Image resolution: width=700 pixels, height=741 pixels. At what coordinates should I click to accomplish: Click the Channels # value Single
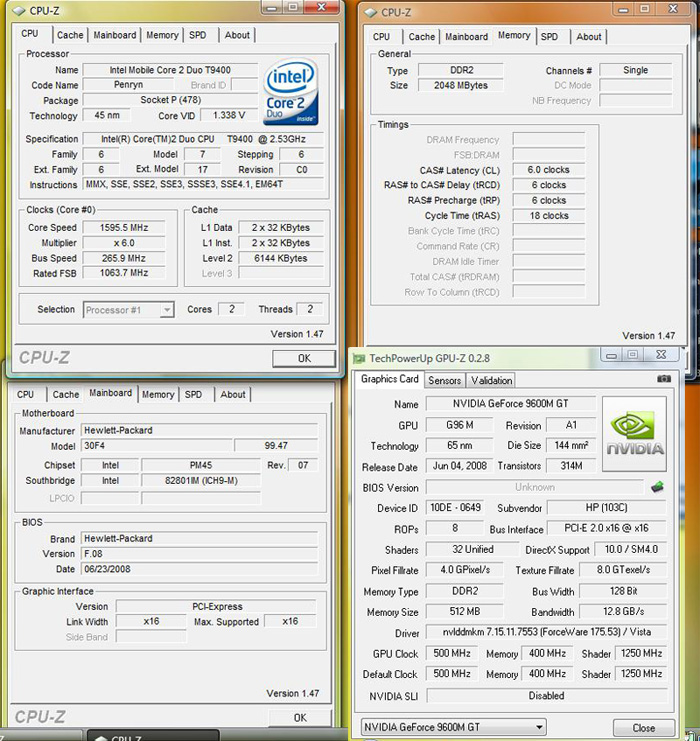point(636,70)
